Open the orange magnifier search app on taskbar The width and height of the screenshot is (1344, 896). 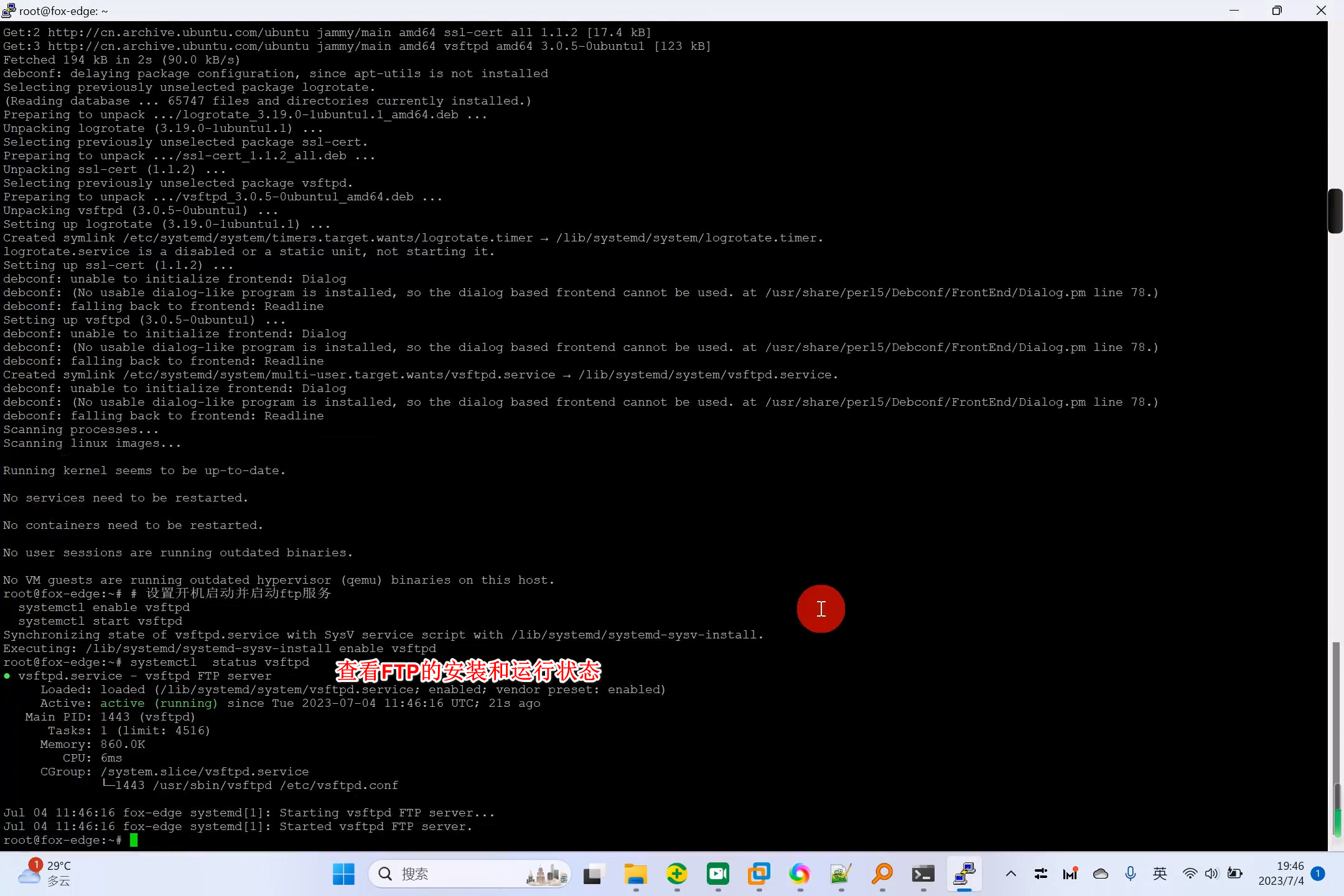tap(882, 874)
